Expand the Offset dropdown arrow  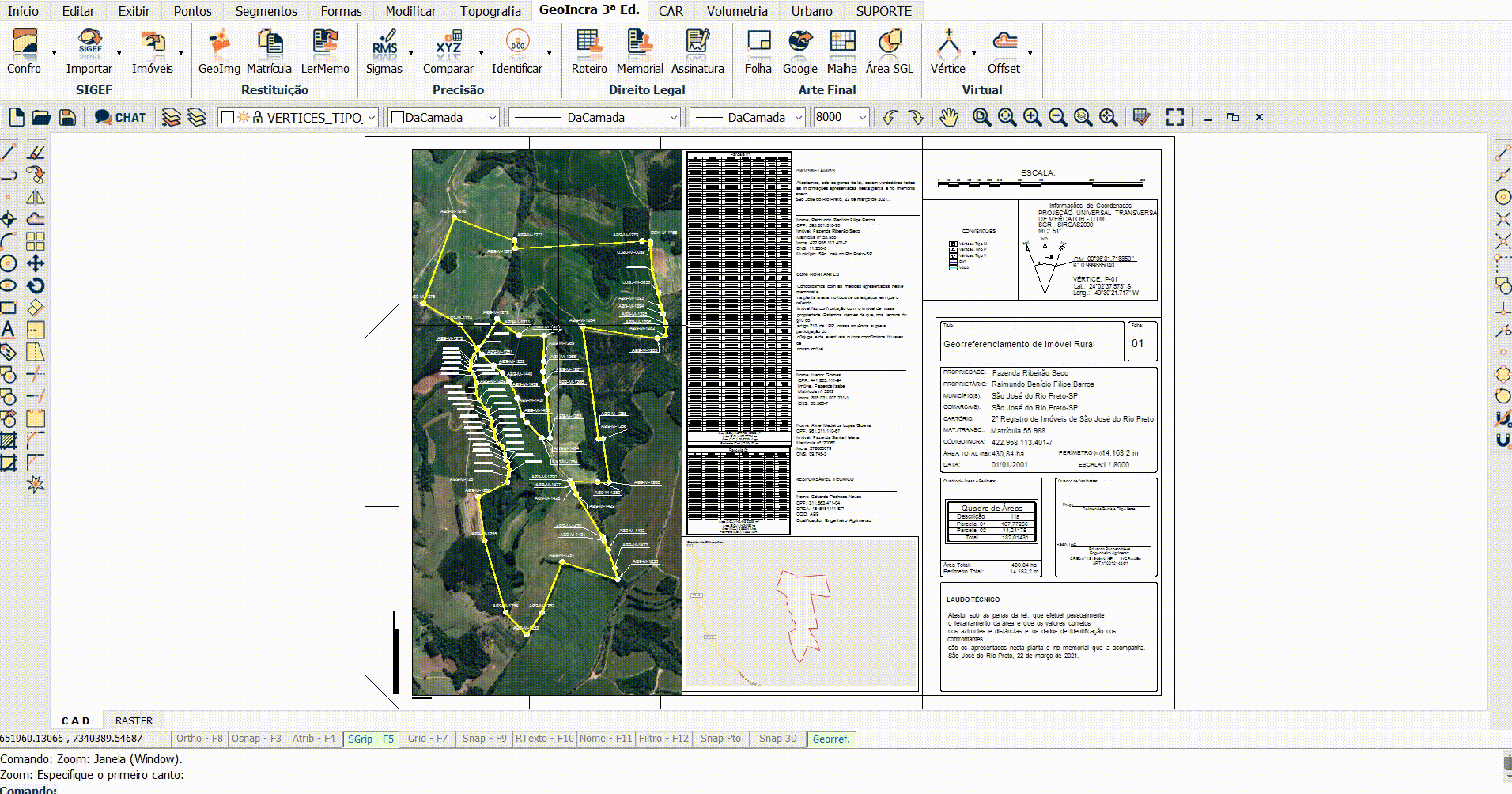pyautogui.click(x=1030, y=53)
